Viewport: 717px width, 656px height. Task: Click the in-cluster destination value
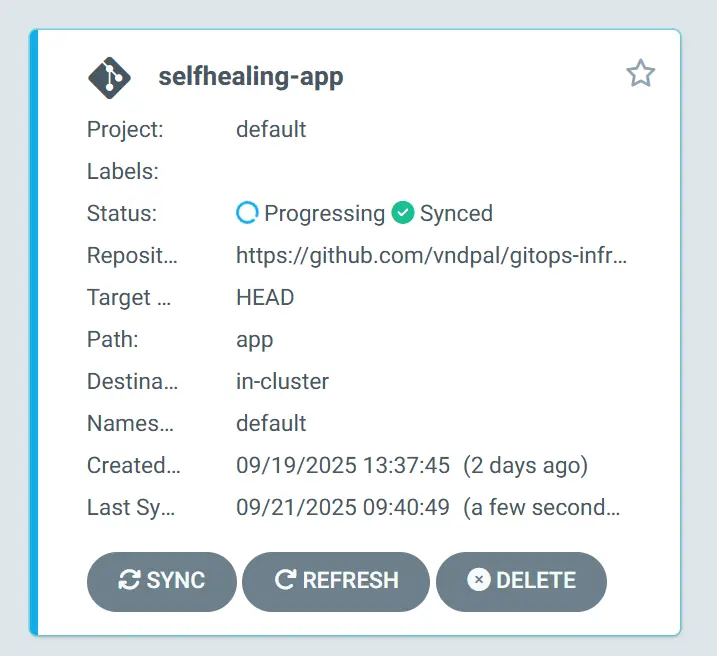pos(282,381)
